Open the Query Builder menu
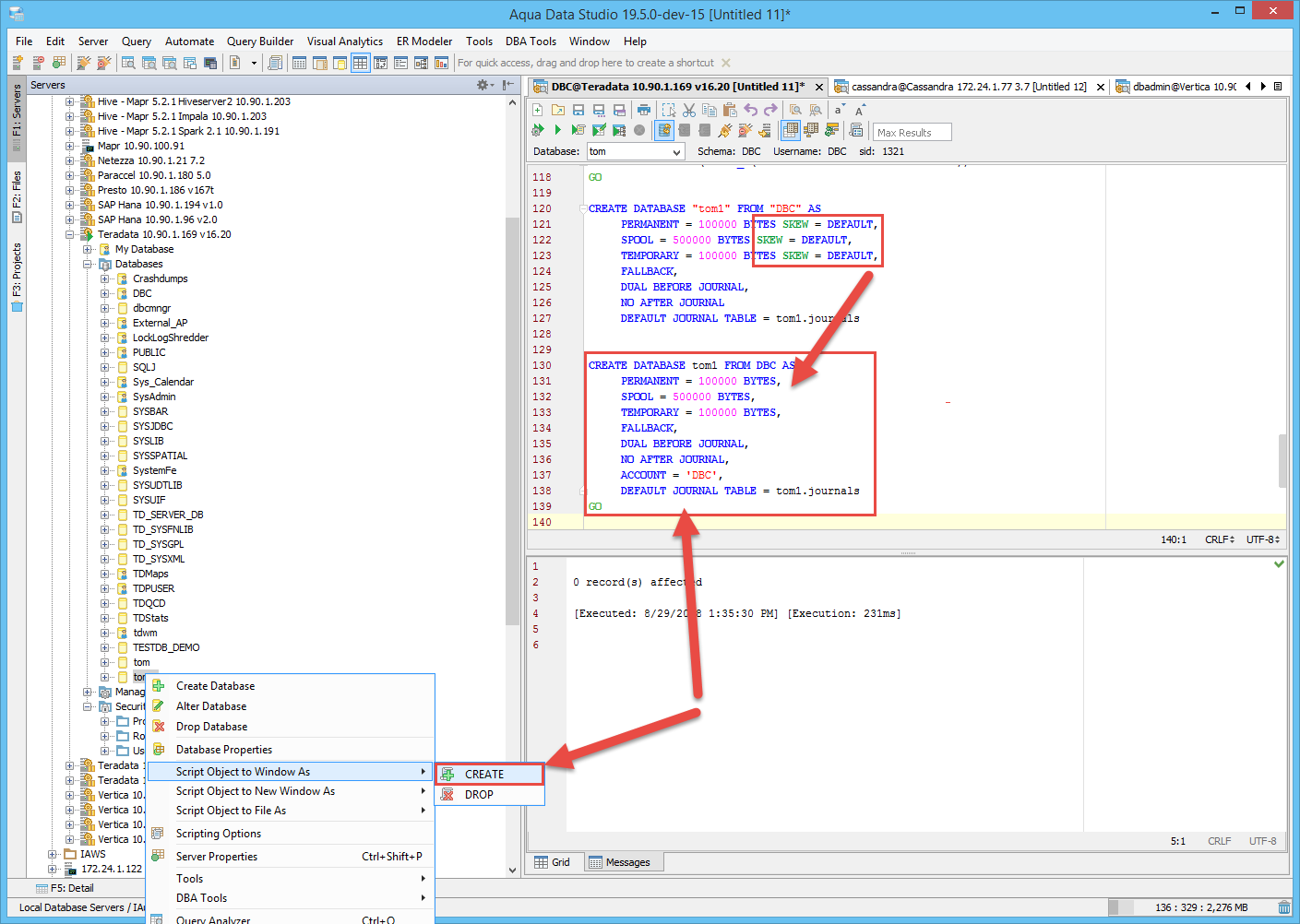The image size is (1300, 924). click(260, 41)
